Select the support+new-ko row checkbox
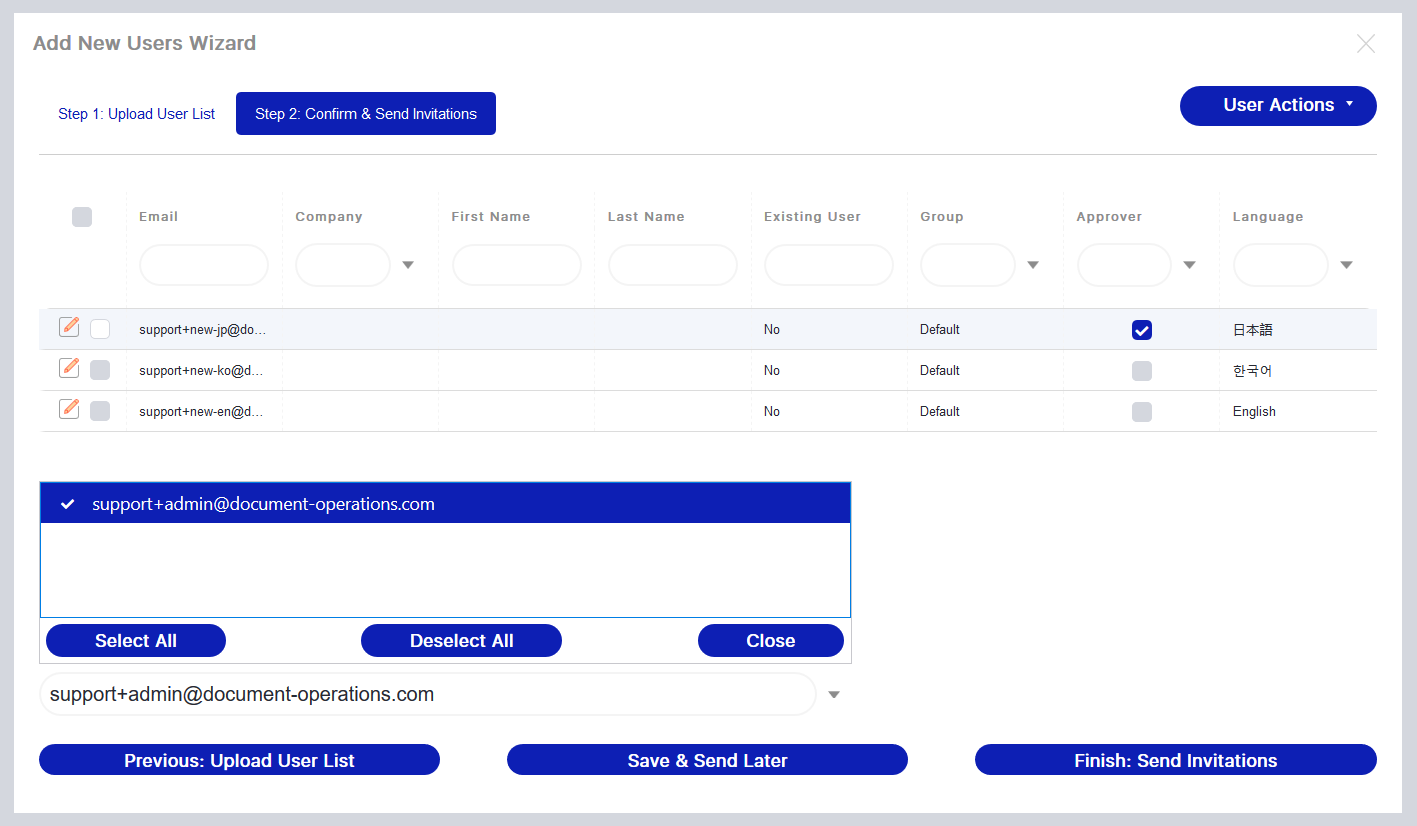Screen dimensions: 1417x826 point(100,370)
